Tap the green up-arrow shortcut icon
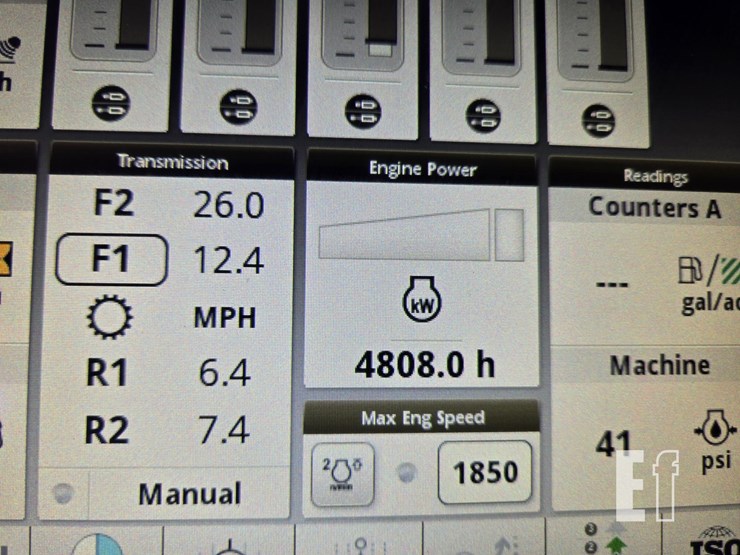Image resolution: width=740 pixels, height=555 pixels. pos(614,543)
